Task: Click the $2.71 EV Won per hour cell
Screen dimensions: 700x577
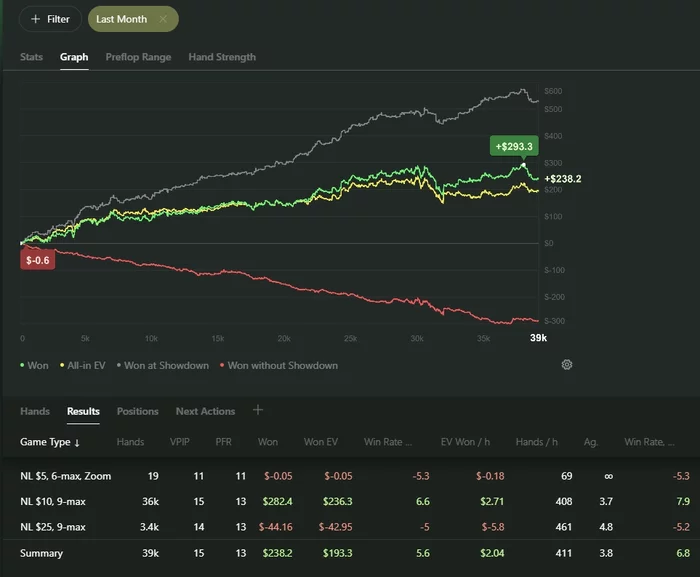Action: (492, 502)
